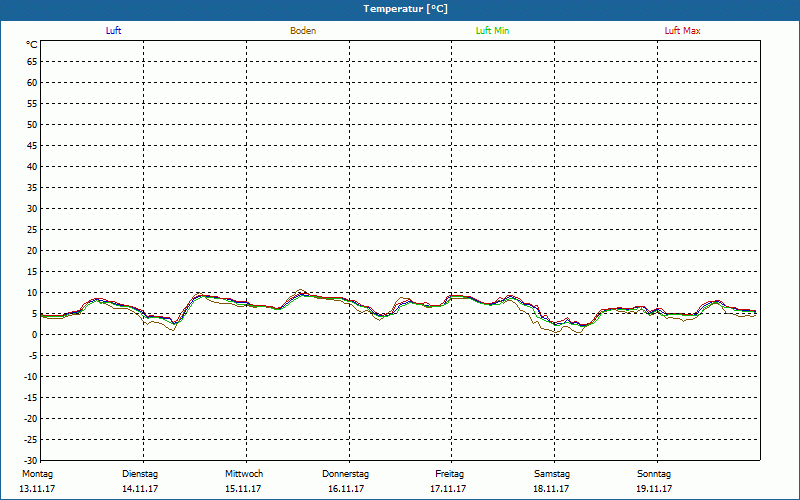Click the date '13.11.17'
The height and width of the screenshot is (500, 800).
pos(37,489)
